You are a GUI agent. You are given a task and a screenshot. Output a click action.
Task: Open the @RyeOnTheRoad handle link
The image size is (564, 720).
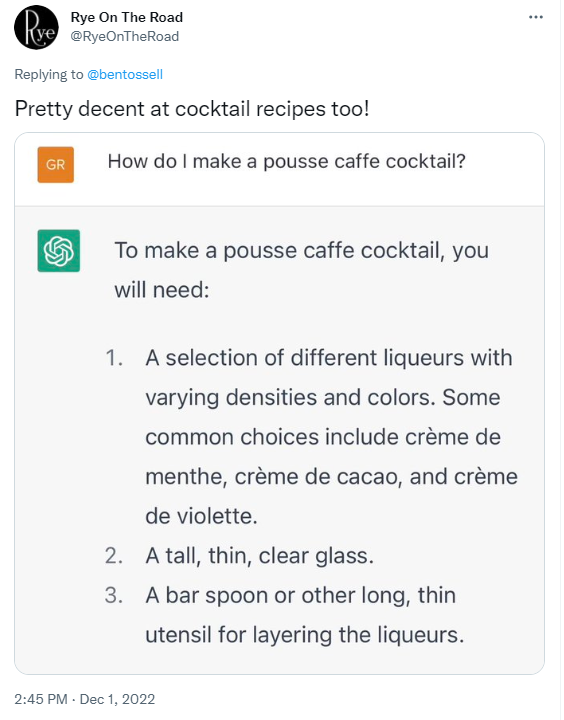pyautogui.click(x=124, y=36)
